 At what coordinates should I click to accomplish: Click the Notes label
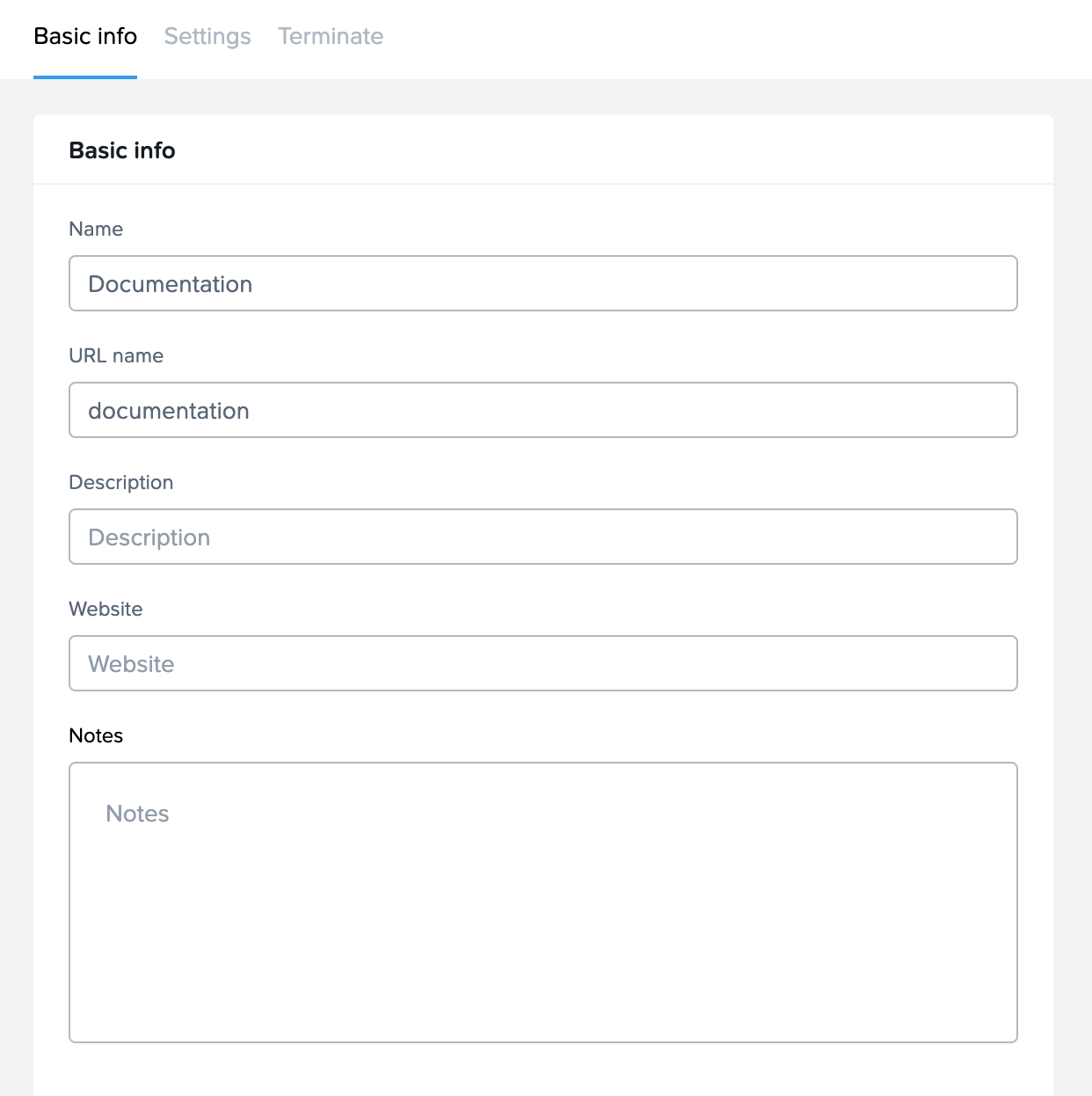95,735
